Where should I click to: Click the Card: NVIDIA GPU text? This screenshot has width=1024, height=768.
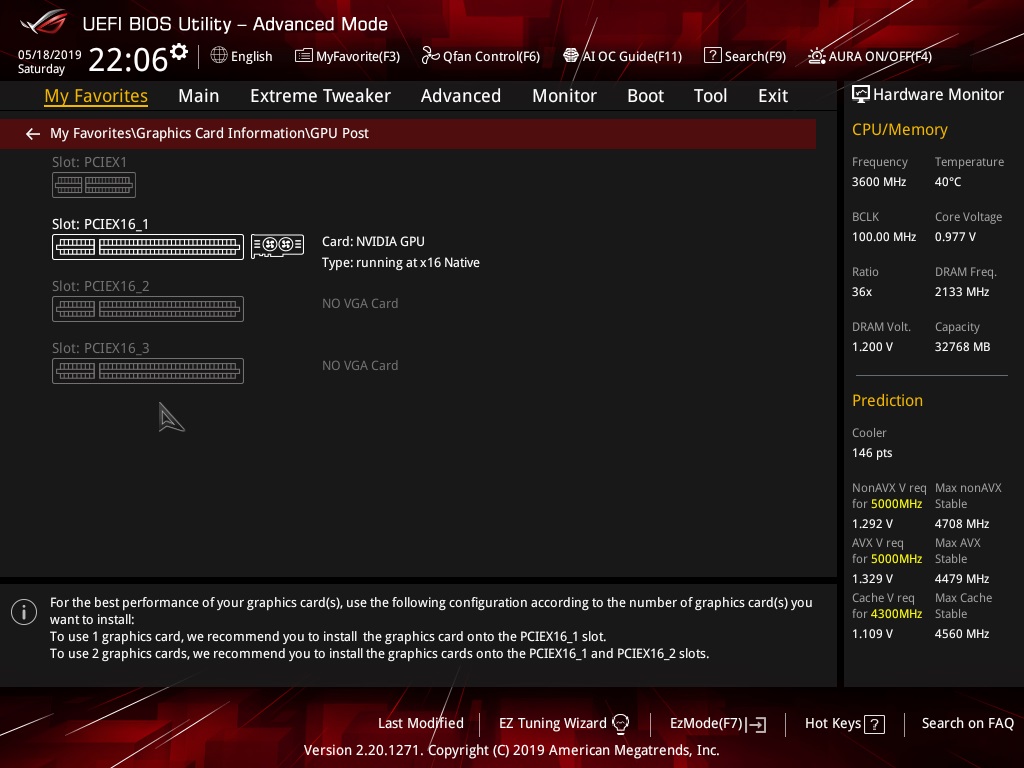[373, 242]
